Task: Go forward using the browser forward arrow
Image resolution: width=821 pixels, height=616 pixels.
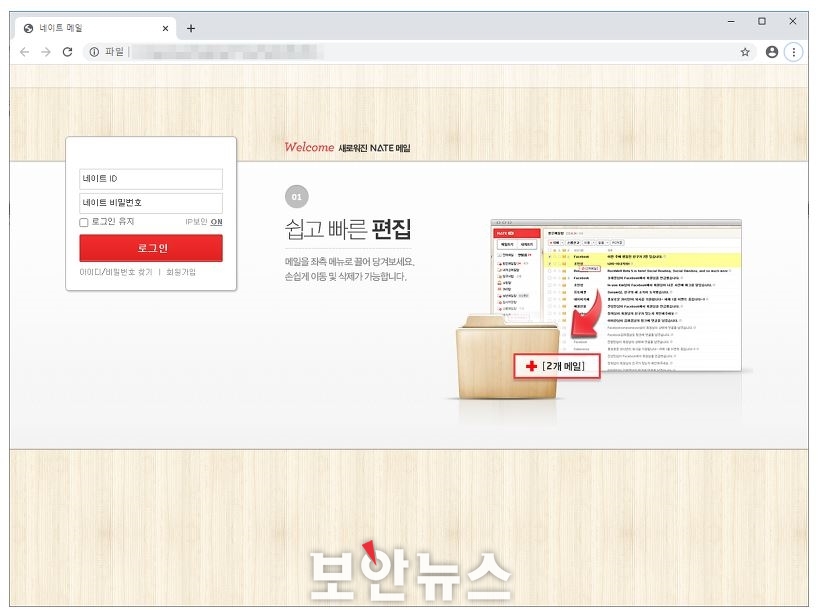Action: coord(46,52)
